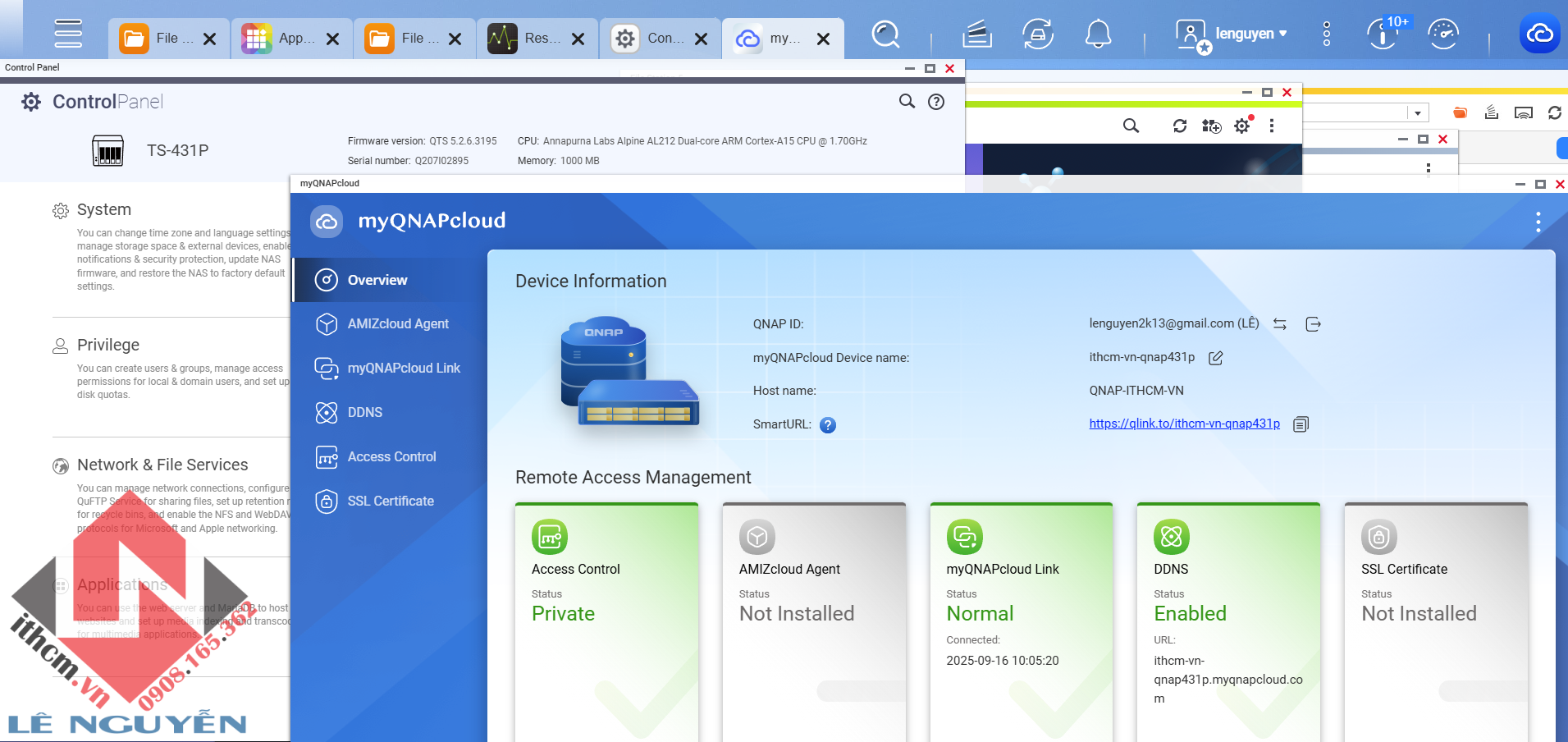Screen dimensions: 1568x742
Task: Click the orange folder icon in File Station
Action: [1460, 112]
